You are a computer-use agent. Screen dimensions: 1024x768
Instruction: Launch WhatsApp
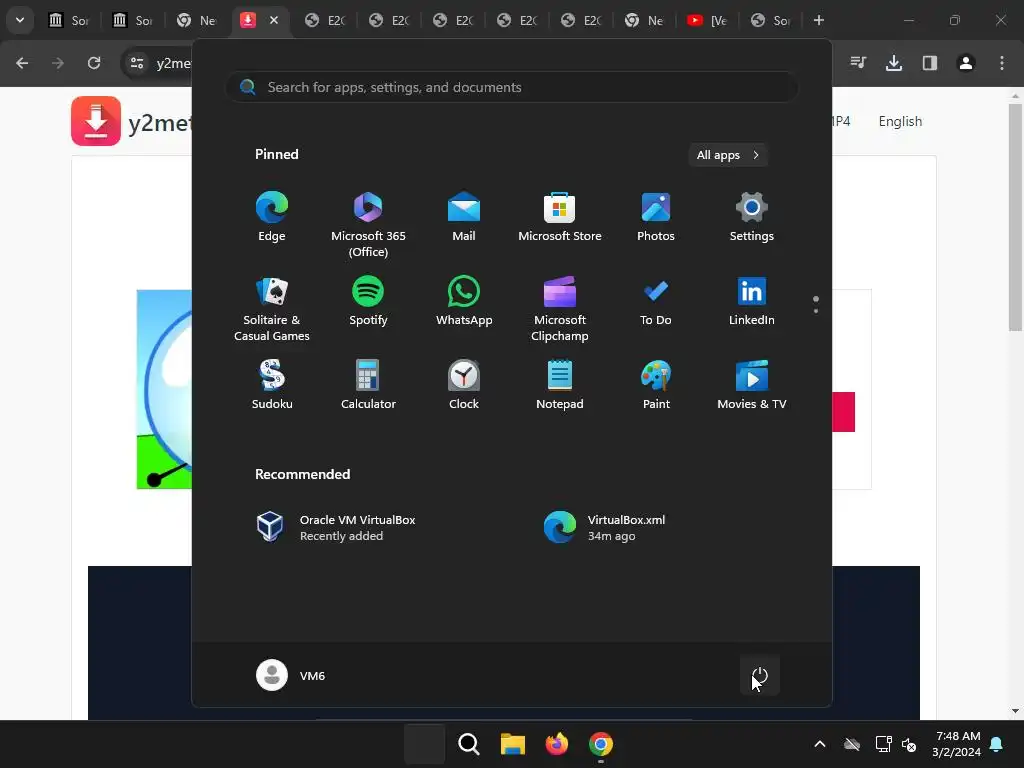(464, 301)
